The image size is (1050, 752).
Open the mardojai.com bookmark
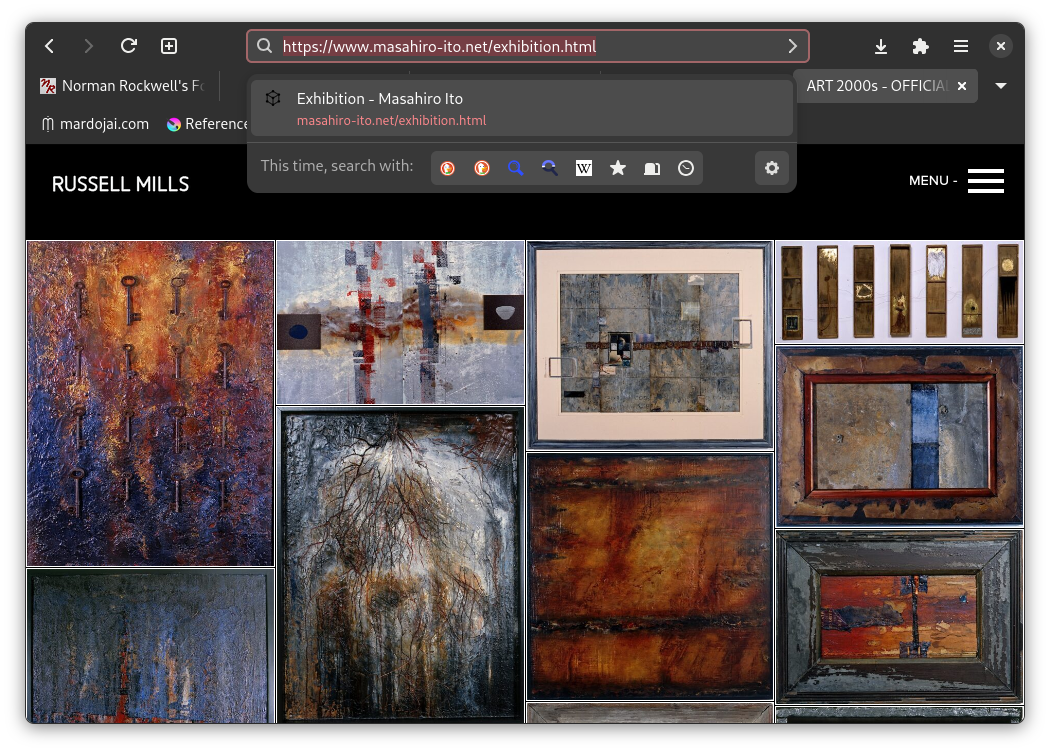click(95, 124)
